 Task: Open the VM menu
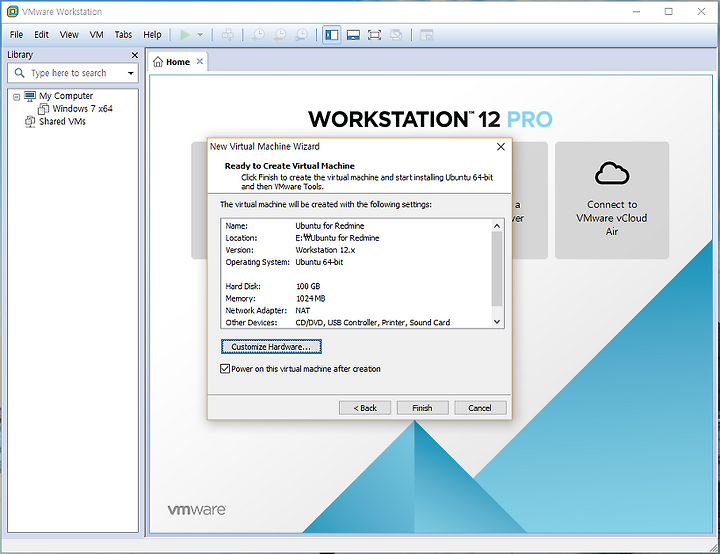click(96, 35)
